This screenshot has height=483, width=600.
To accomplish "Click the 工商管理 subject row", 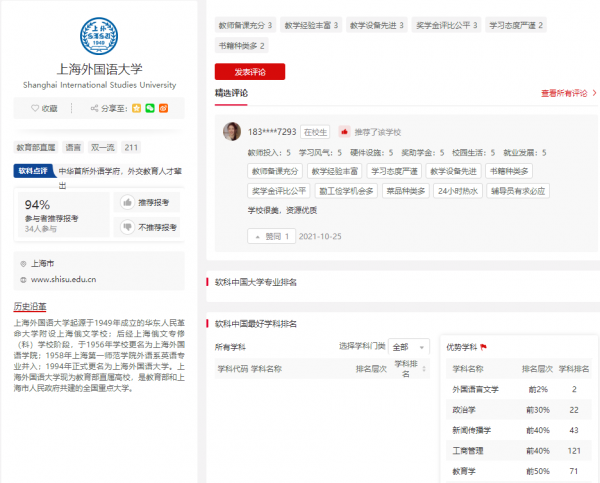I will click(x=519, y=451).
